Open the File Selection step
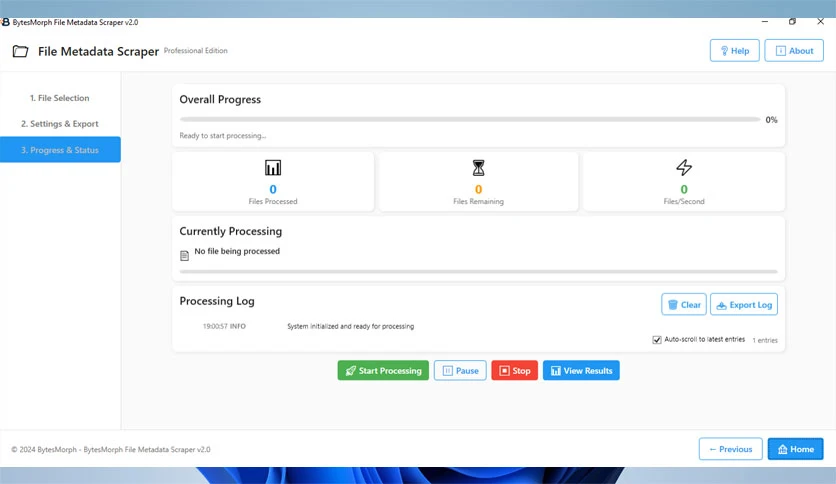The width and height of the screenshot is (836, 484). (60, 98)
